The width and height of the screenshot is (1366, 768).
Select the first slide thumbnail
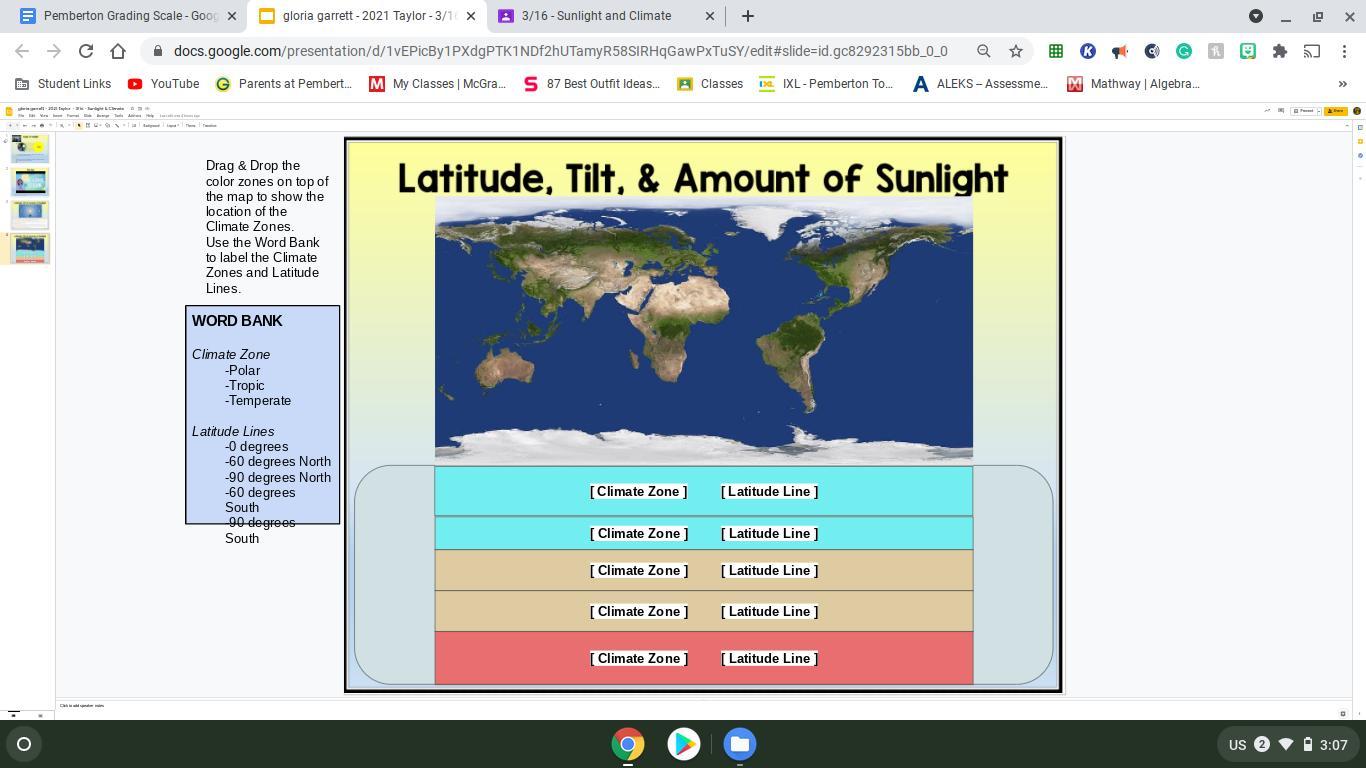coord(30,148)
